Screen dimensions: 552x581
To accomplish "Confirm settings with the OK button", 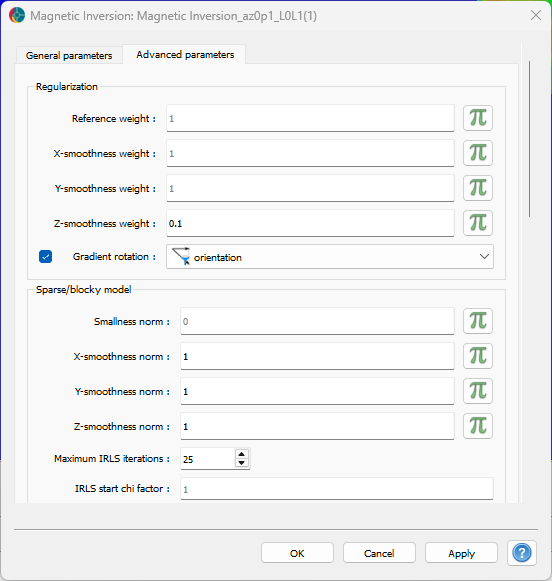I will (297, 553).
